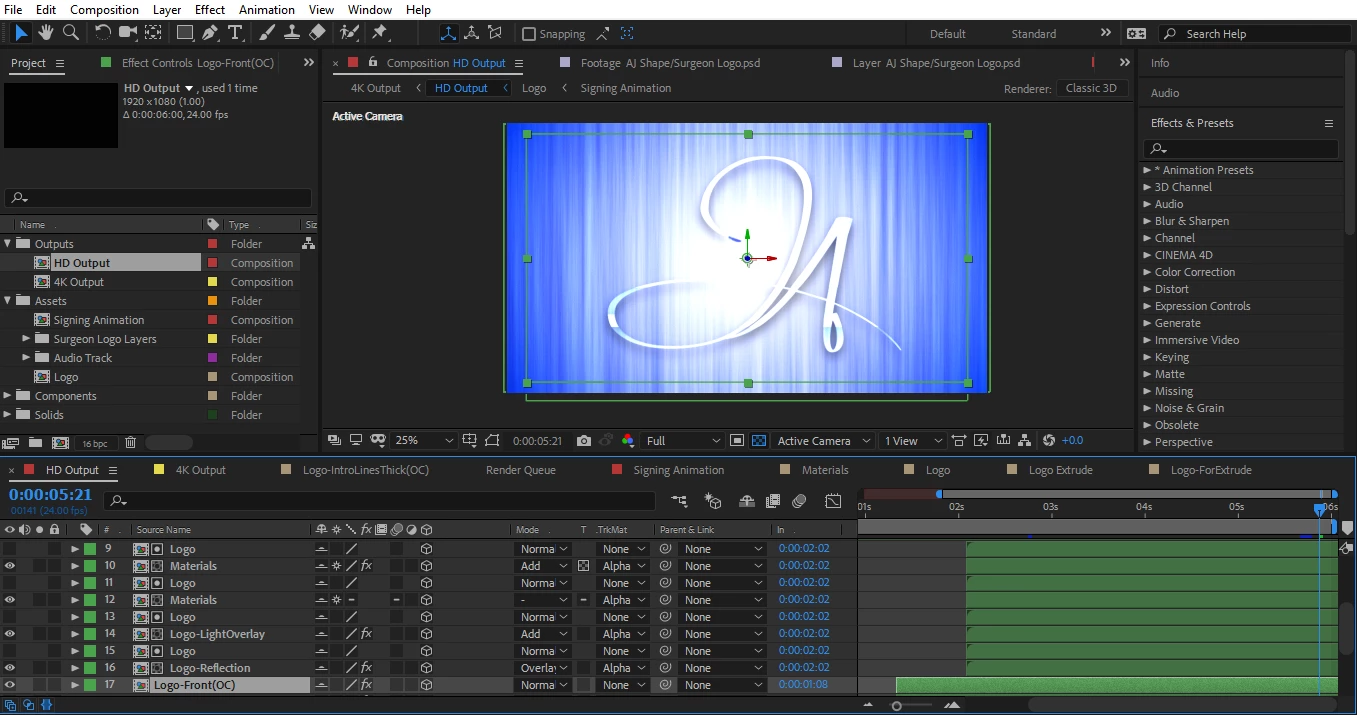Screen dimensions: 1357x715
Task: Enable Local Axis mode
Action: 449,33
